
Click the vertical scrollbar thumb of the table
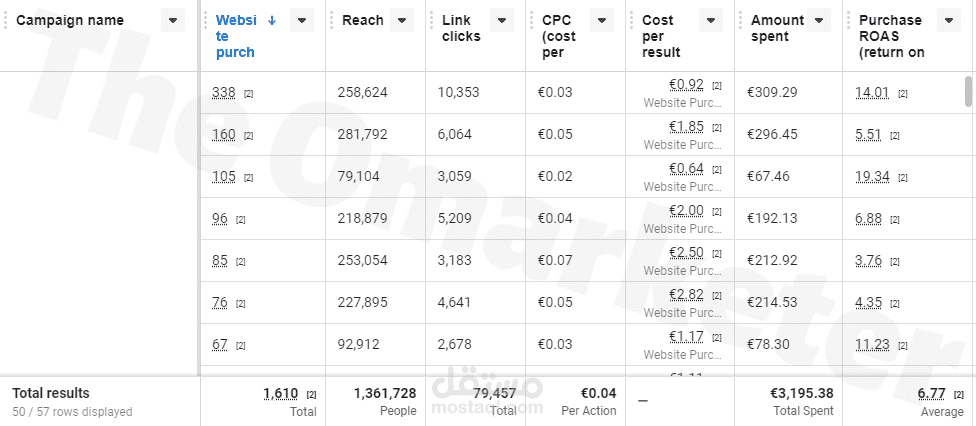click(x=968, y=91)
